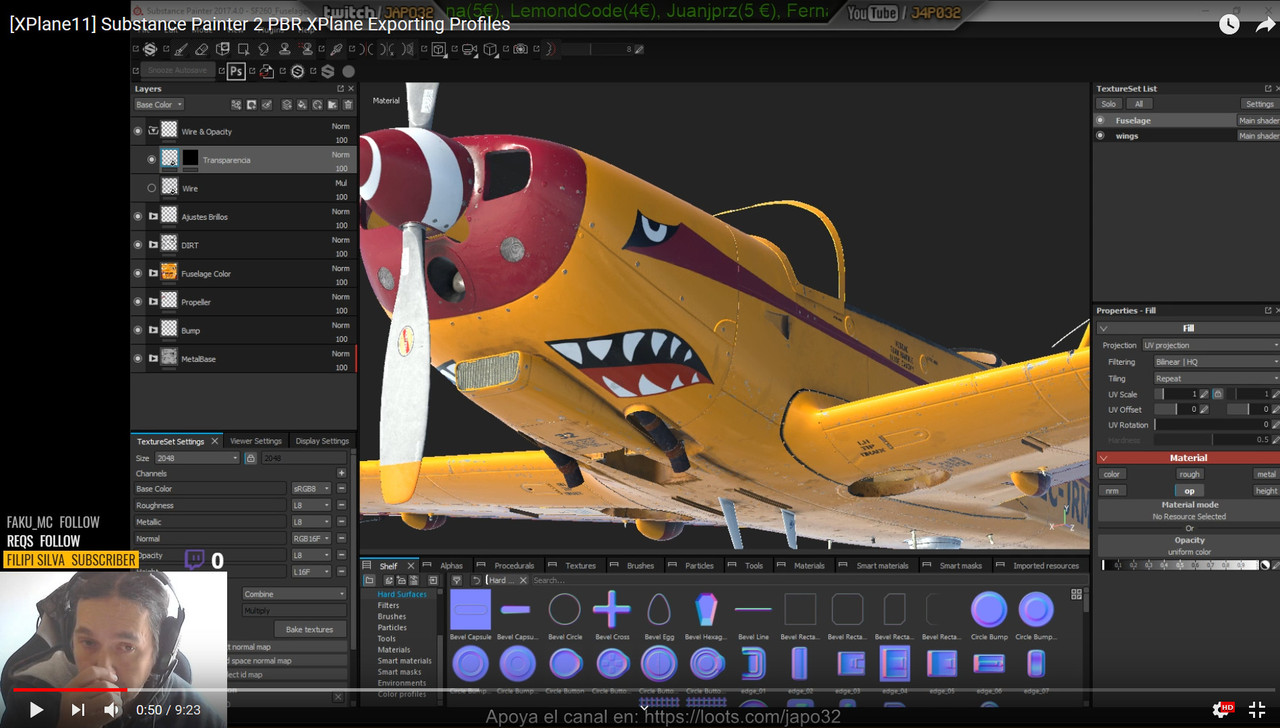Show the hidden Wire layer

(x=152, y=188)
